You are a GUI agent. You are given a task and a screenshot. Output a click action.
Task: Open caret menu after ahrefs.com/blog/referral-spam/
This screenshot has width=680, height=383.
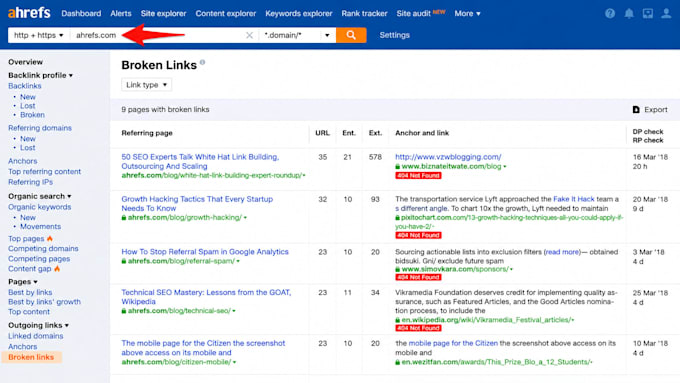pyautogui.click(x=238, y=261)
